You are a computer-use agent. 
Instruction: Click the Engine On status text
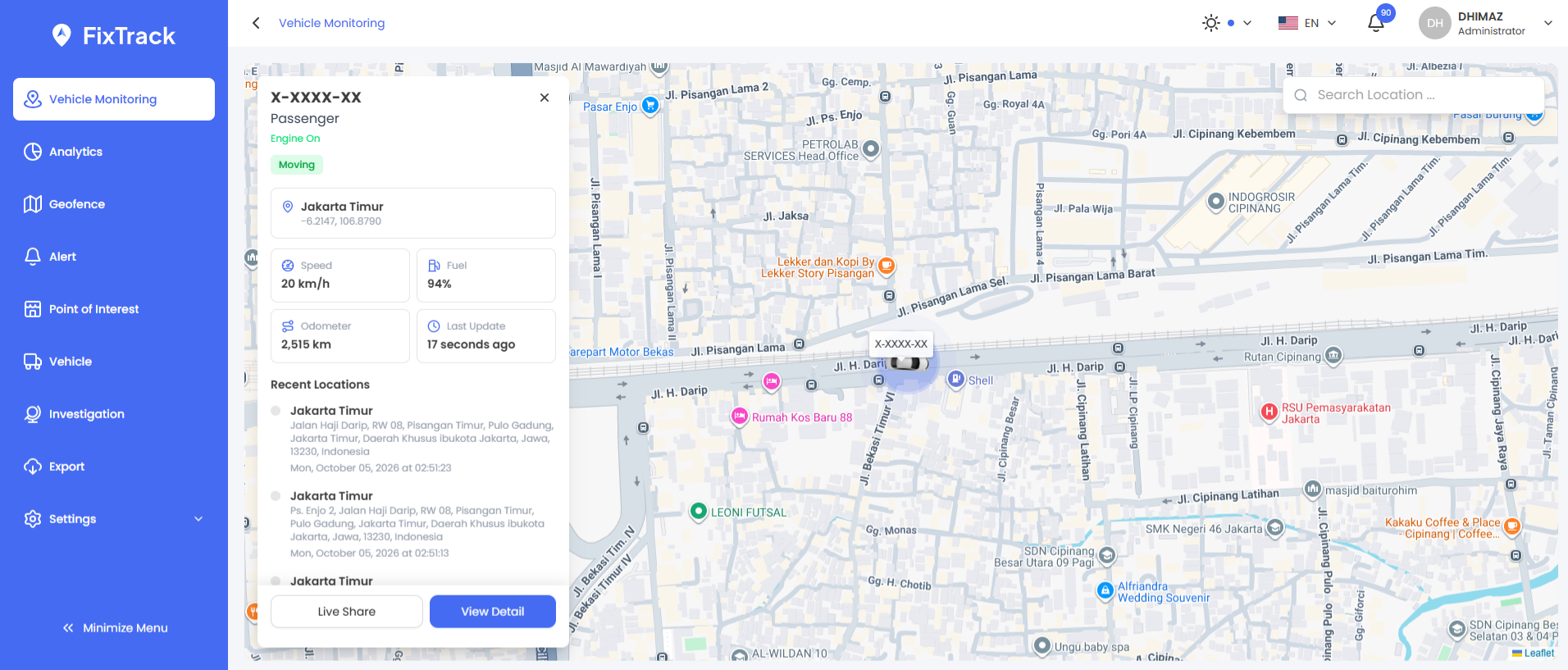(x=295, y=139)
